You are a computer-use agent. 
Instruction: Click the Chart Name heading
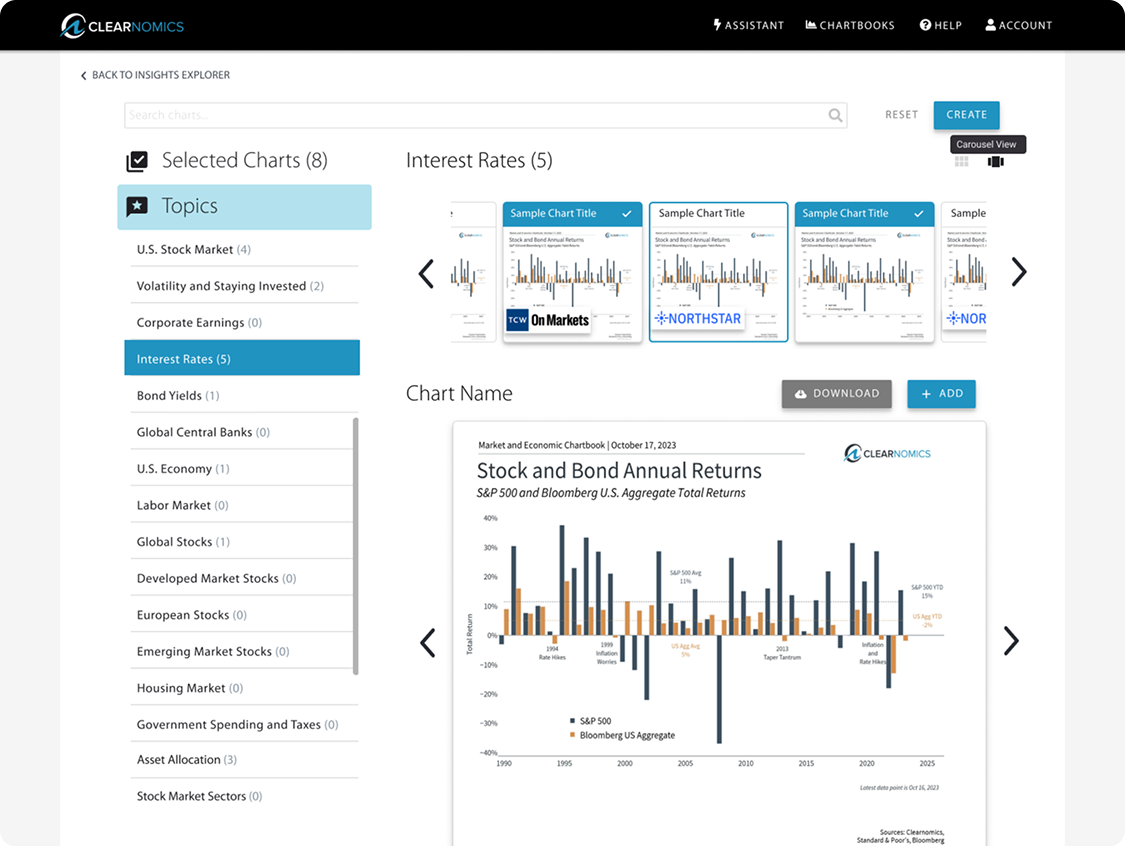pyautogui.click(x=459, y=394)
